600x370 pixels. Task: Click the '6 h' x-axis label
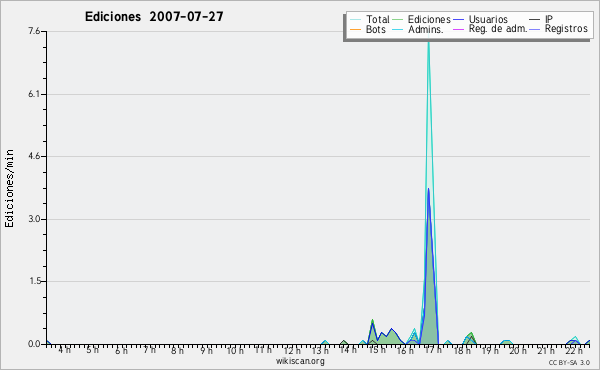121,350
